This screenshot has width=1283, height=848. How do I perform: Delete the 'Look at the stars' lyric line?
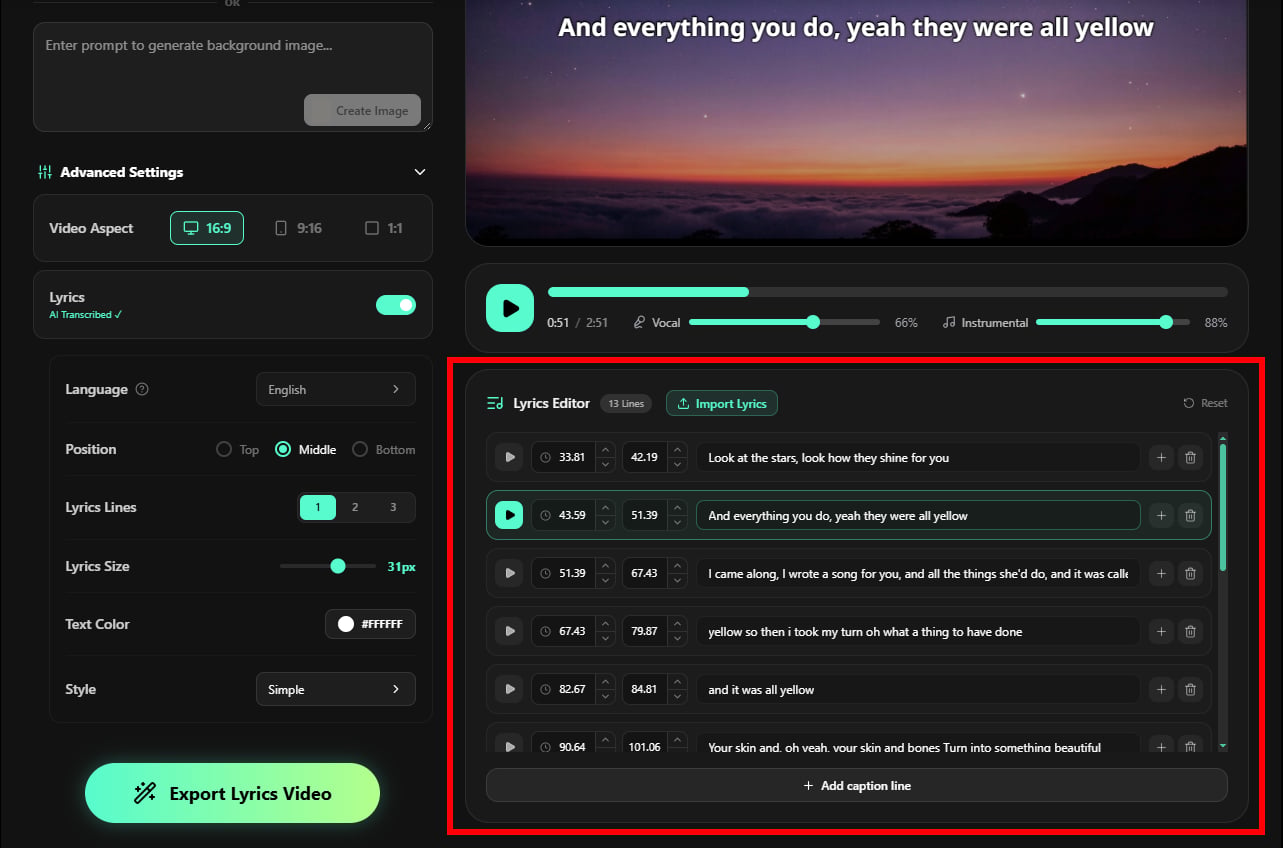(1190, 458)
